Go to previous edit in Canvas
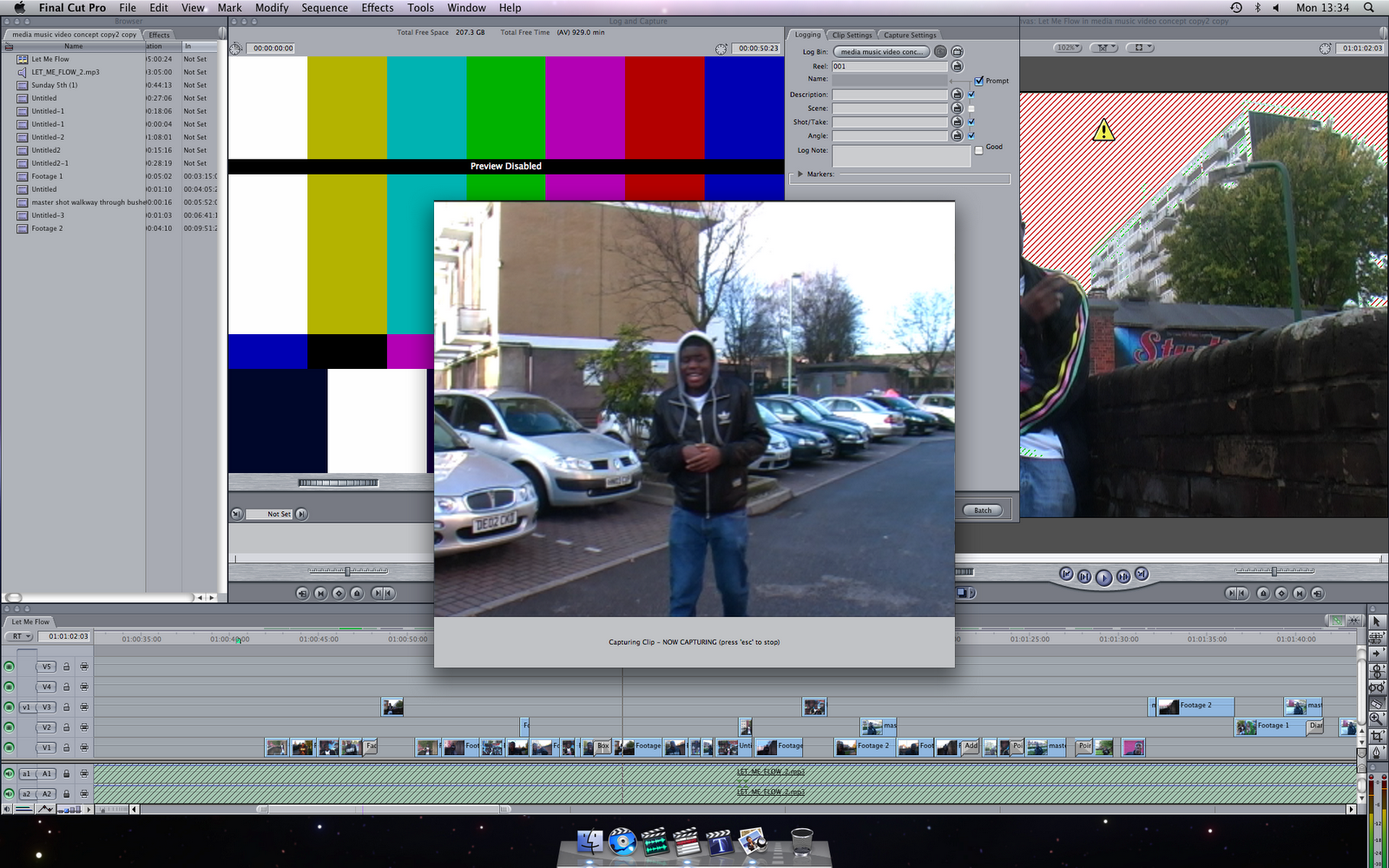The image size is (1389, 868). [1066, 574]
